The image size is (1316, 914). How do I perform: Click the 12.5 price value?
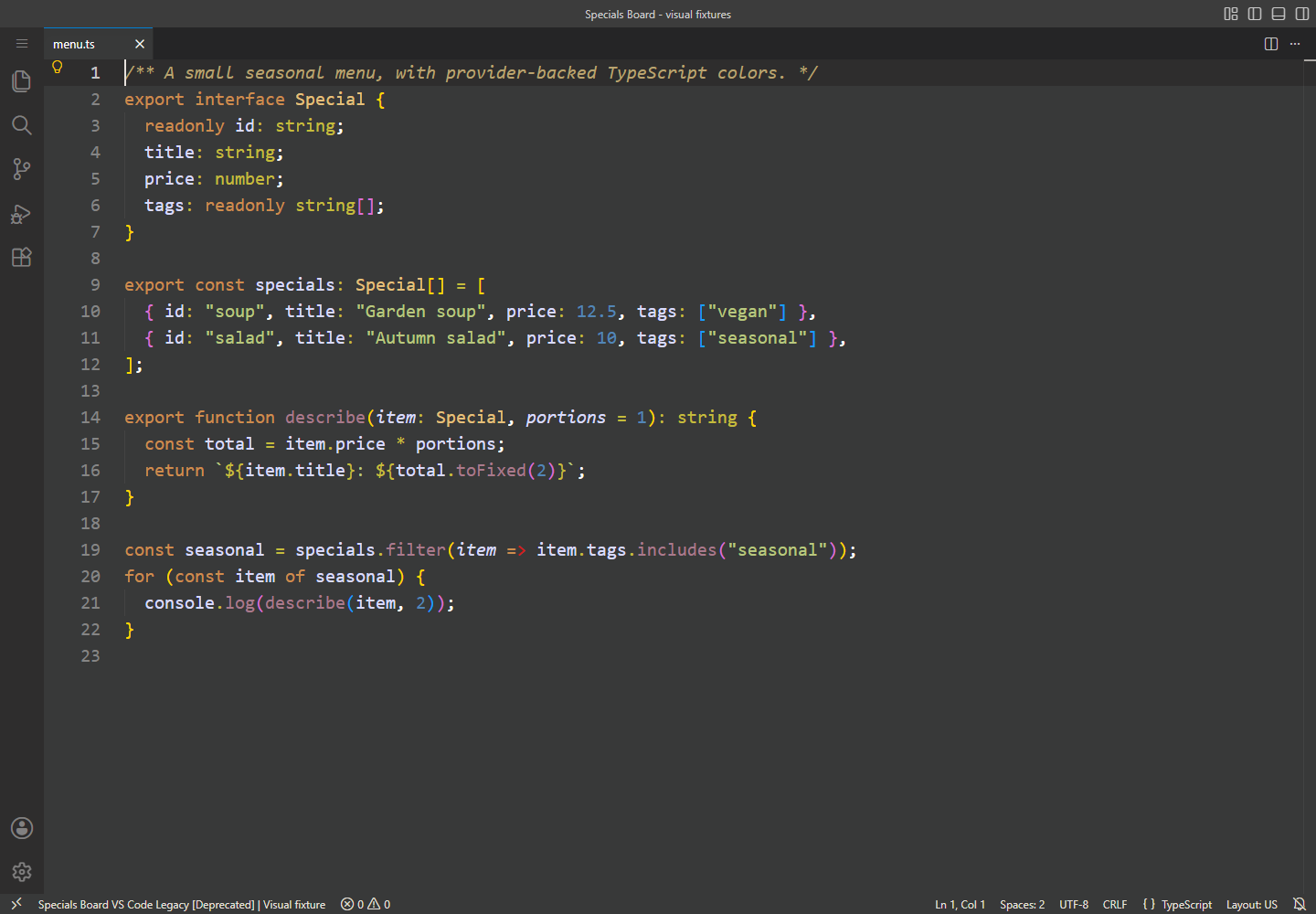[x=597, y=312]
